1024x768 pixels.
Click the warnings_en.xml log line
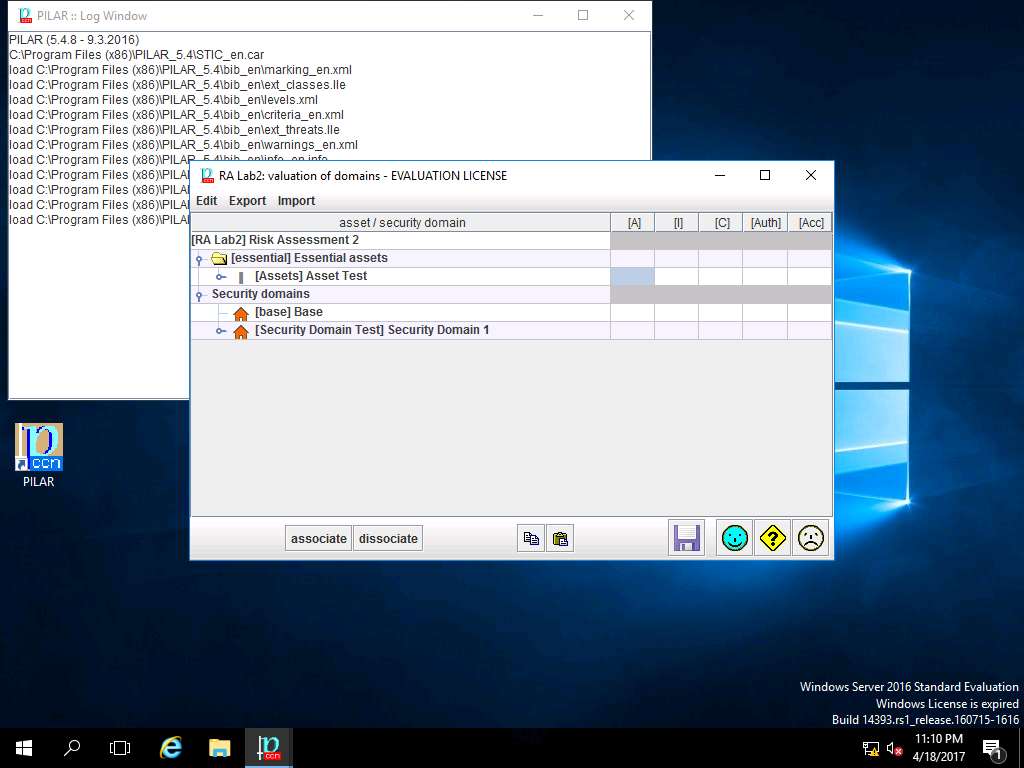(x=184, y=145)
